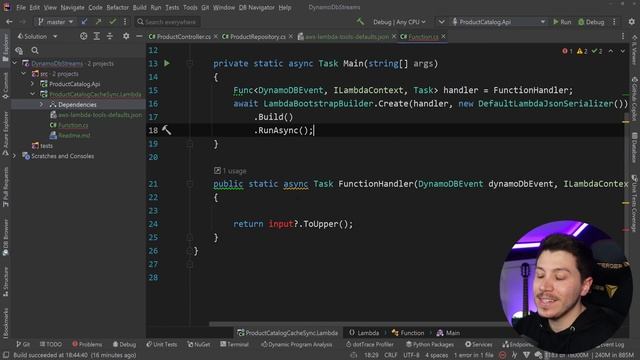Click the Run button

(562, 22)
